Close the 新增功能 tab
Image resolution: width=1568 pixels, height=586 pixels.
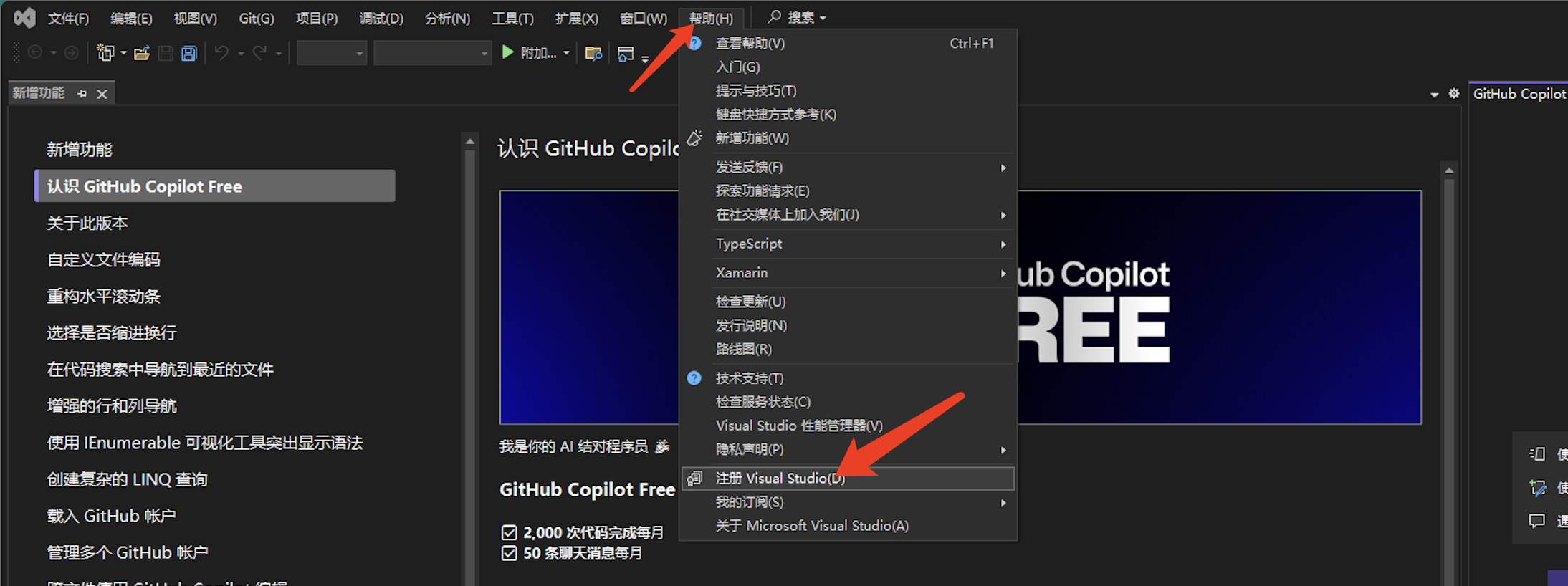coord(102,94)
